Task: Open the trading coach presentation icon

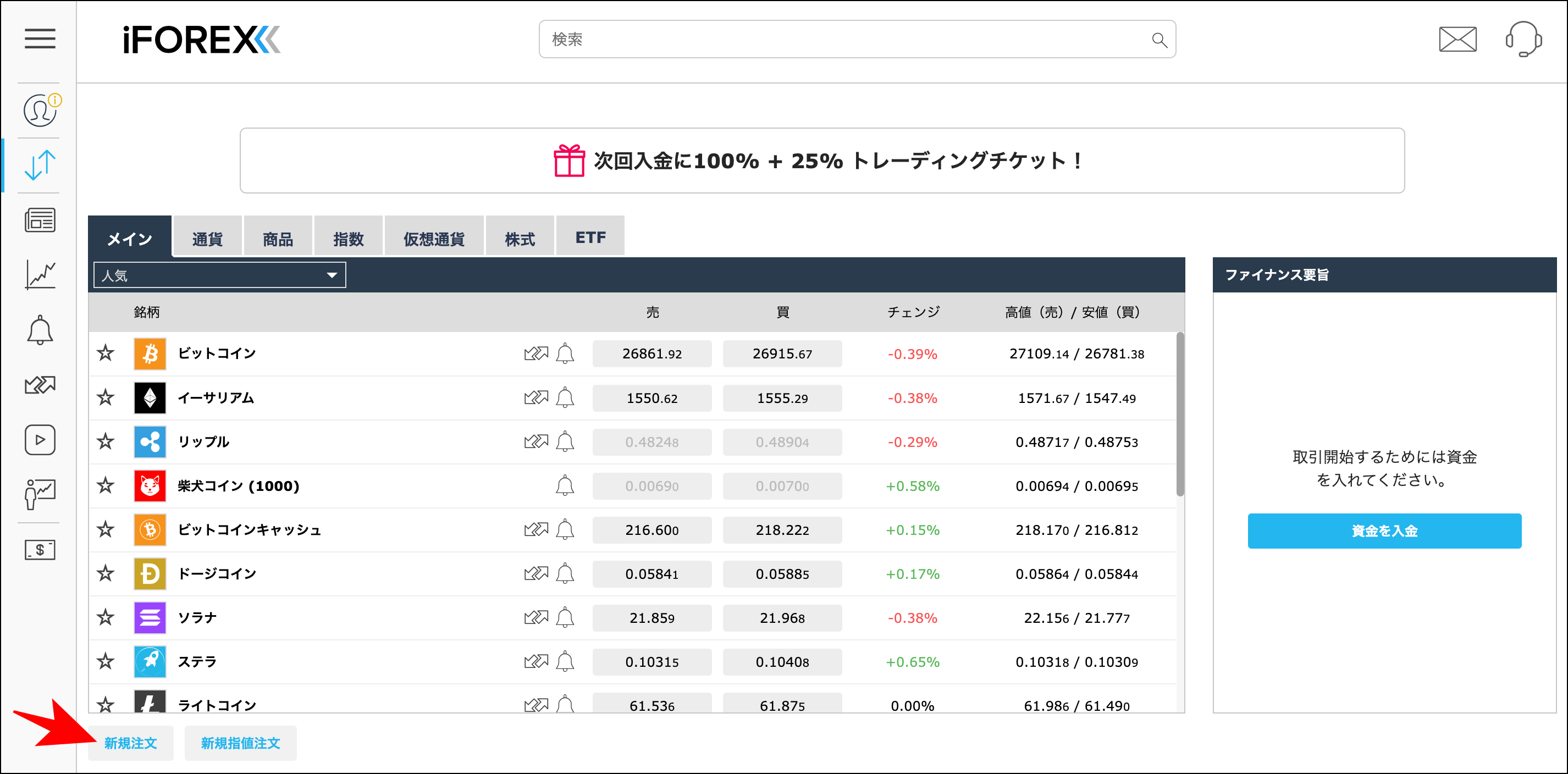Action: point(39,494)
